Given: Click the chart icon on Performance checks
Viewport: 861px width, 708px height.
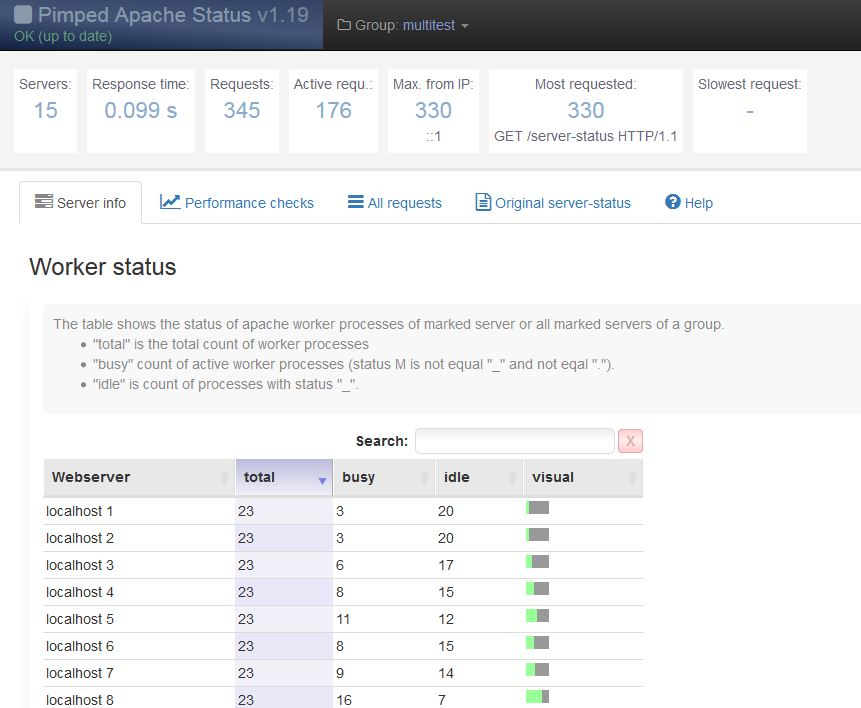Looking at the screenshot, I should click(x=170, y=202).
